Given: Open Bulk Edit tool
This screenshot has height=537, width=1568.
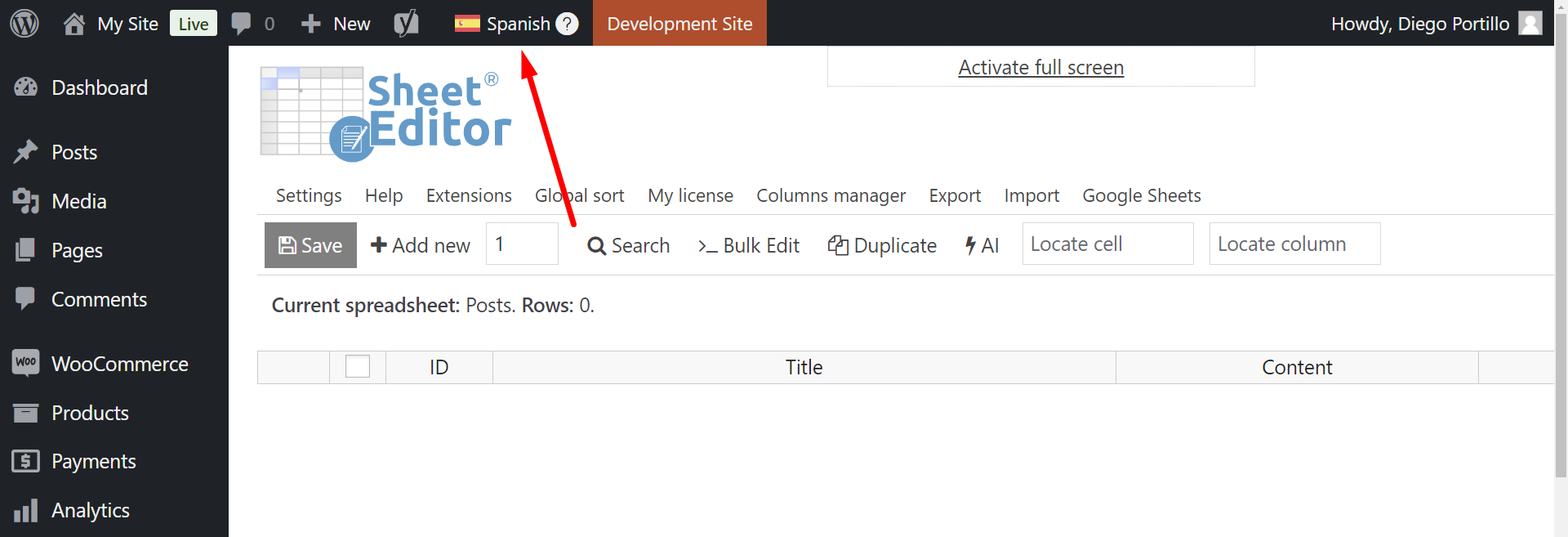Looking at the screenshot, I should tap(749, 245).
